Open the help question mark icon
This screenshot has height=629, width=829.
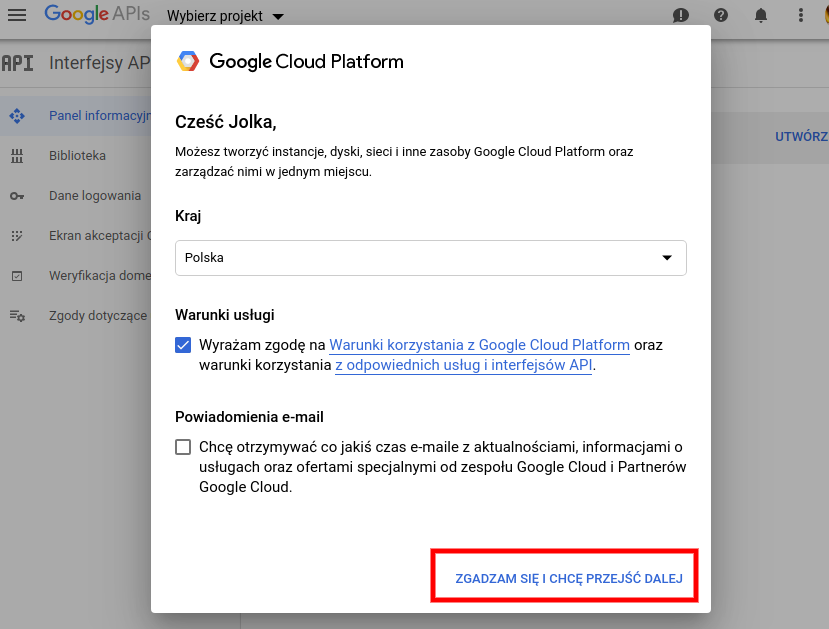[x=721, y=15]
